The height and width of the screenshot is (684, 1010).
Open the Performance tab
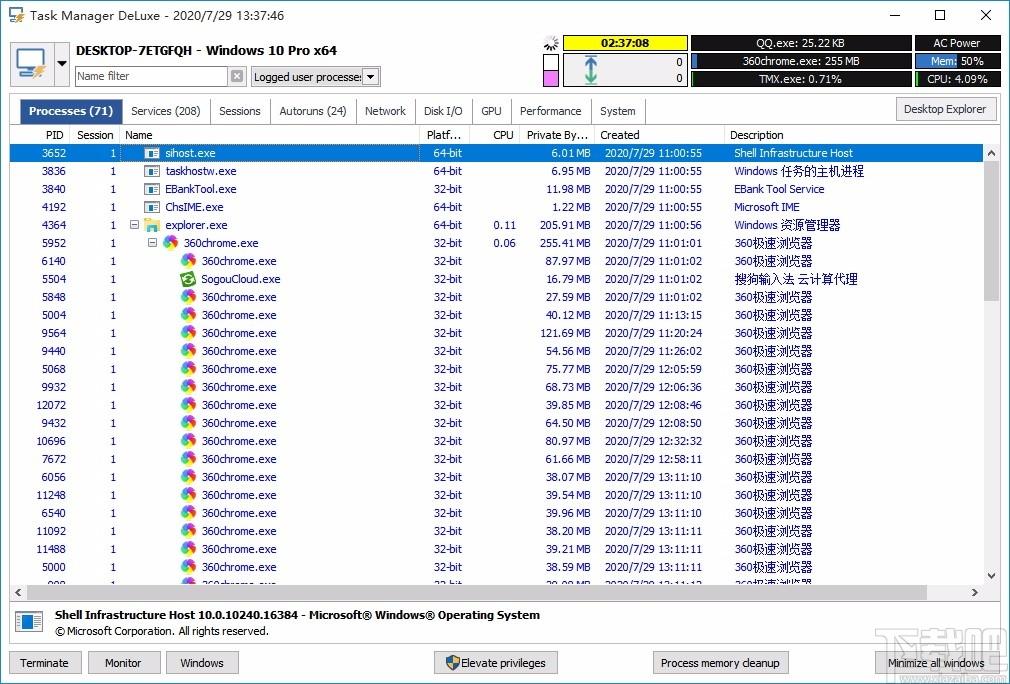pyautogui.click(x=551, y=111)
